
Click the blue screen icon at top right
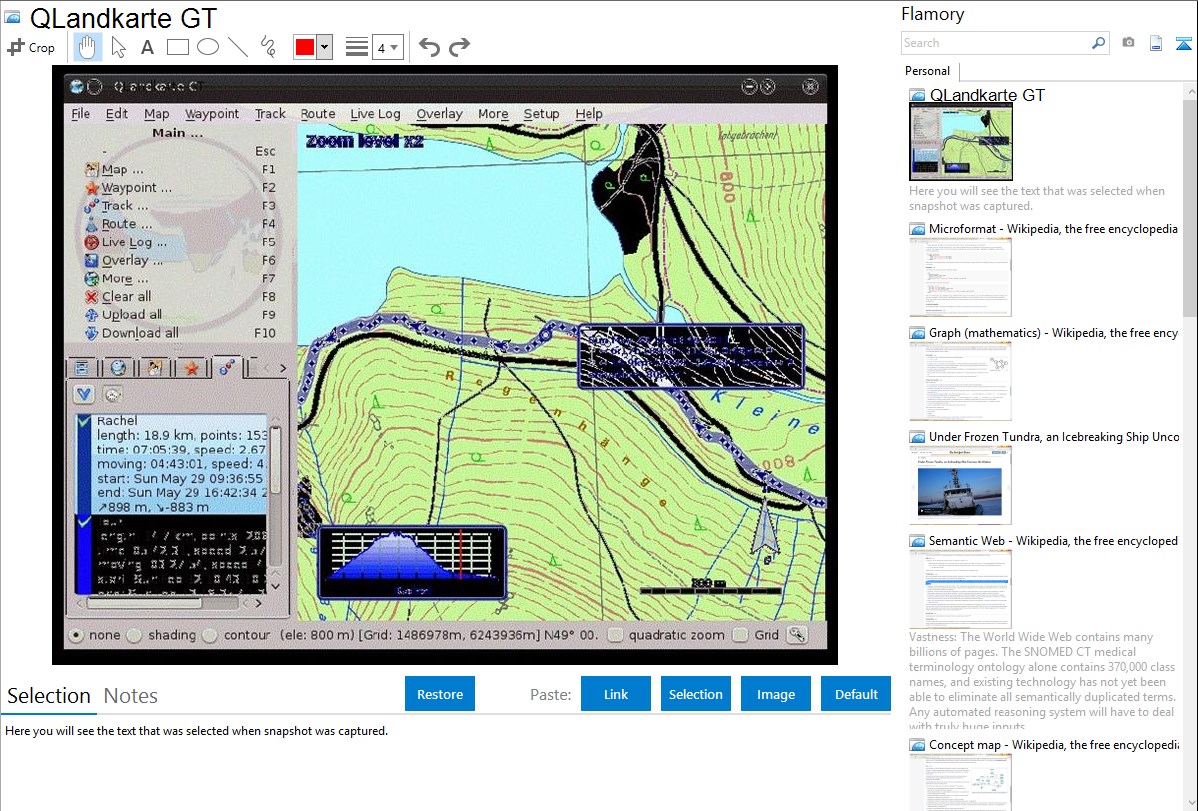[1183, 43]
